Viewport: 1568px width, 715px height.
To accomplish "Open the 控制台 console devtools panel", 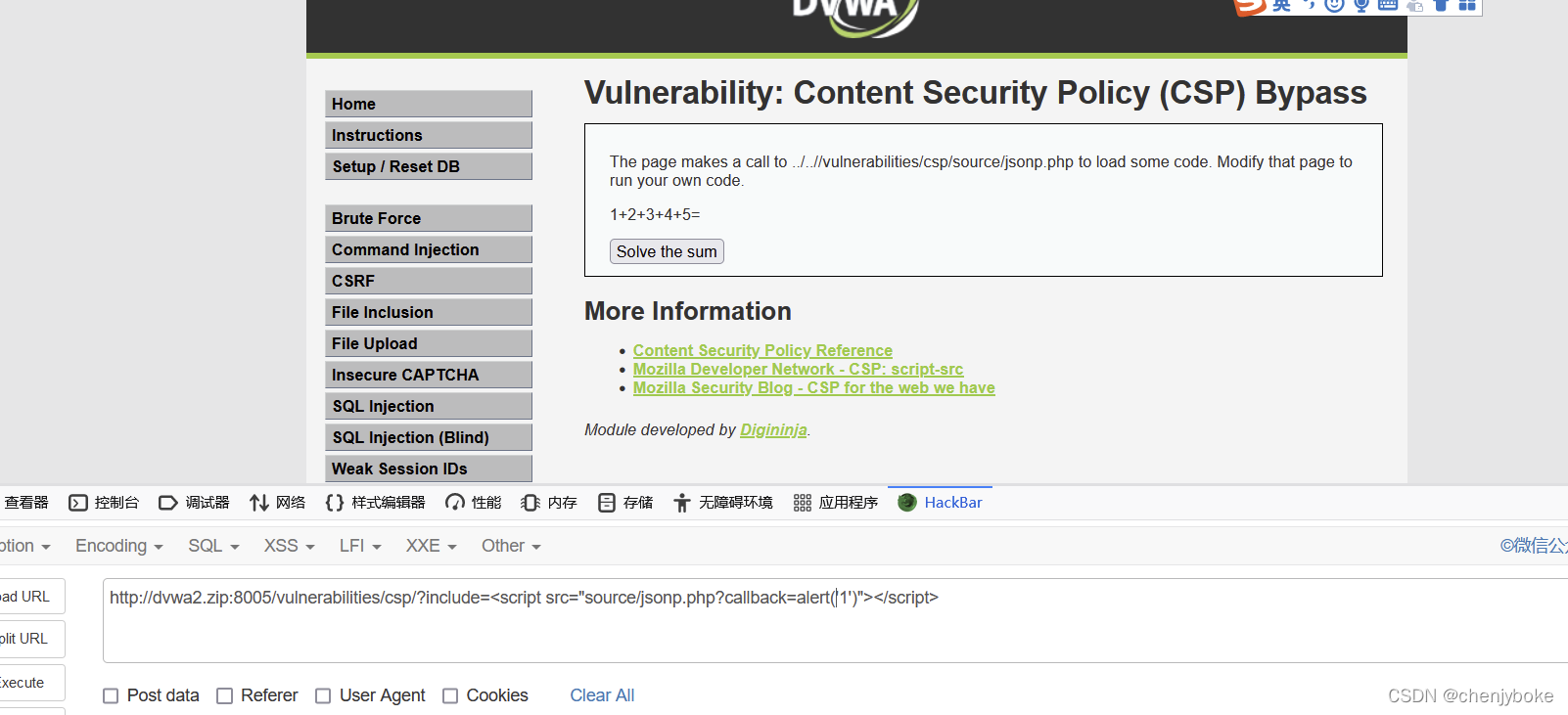I will (104, 503).
